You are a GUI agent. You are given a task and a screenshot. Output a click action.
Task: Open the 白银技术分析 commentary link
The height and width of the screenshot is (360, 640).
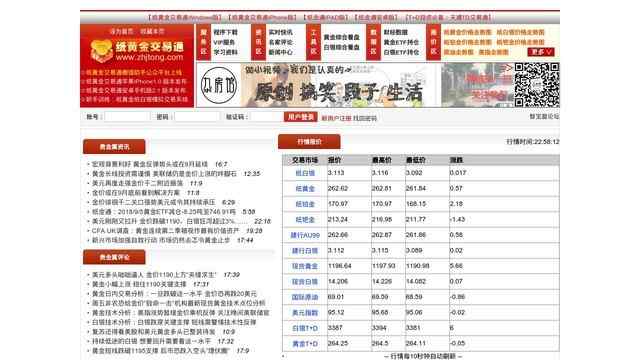pyautogui.click(x=174, y=322)
